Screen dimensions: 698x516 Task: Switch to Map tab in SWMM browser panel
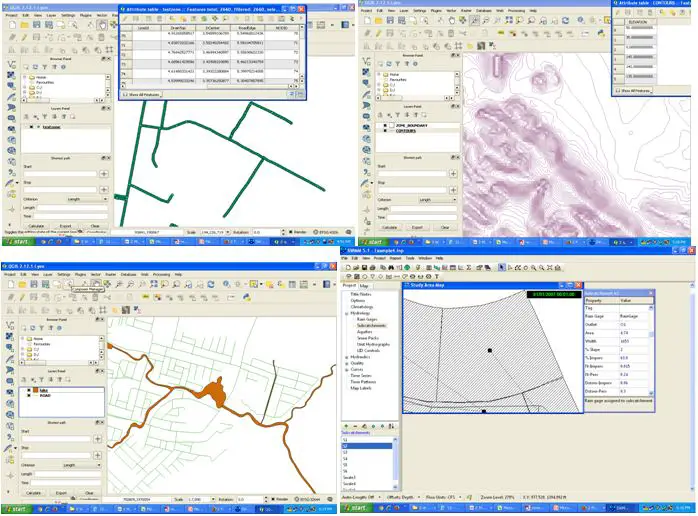tap(364, 285)
